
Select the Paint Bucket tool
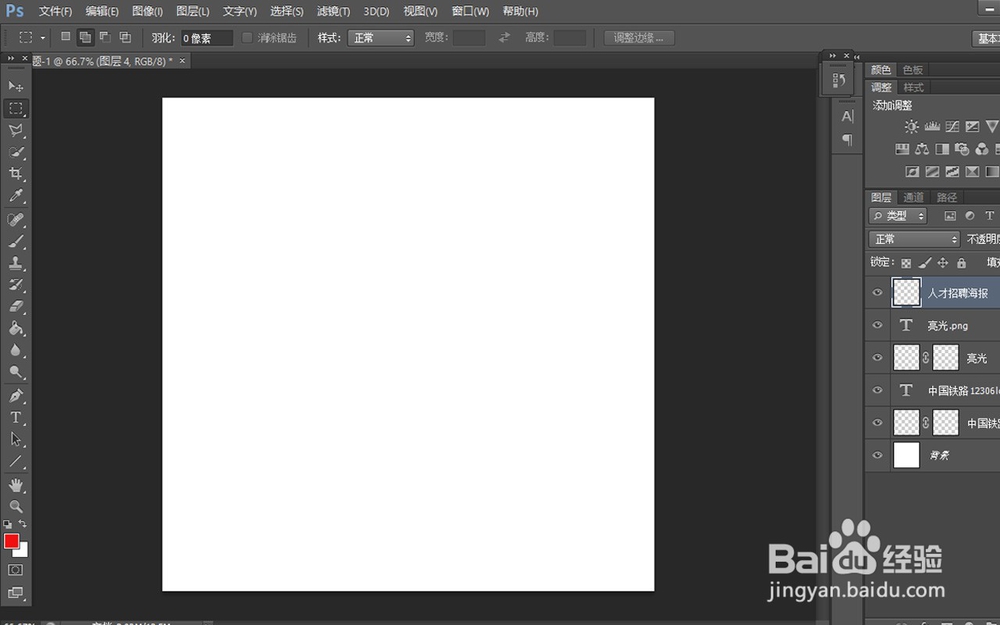pos(15,328)
